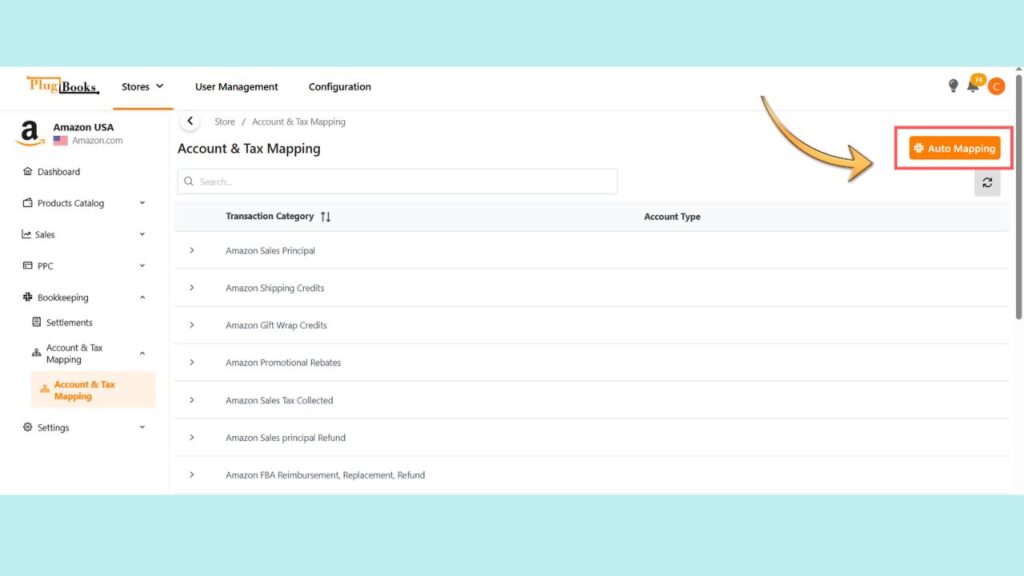This screenshot has width=1024, height=576.
Task: Click Amazon Promotional Rebates text
Action: 283,362
